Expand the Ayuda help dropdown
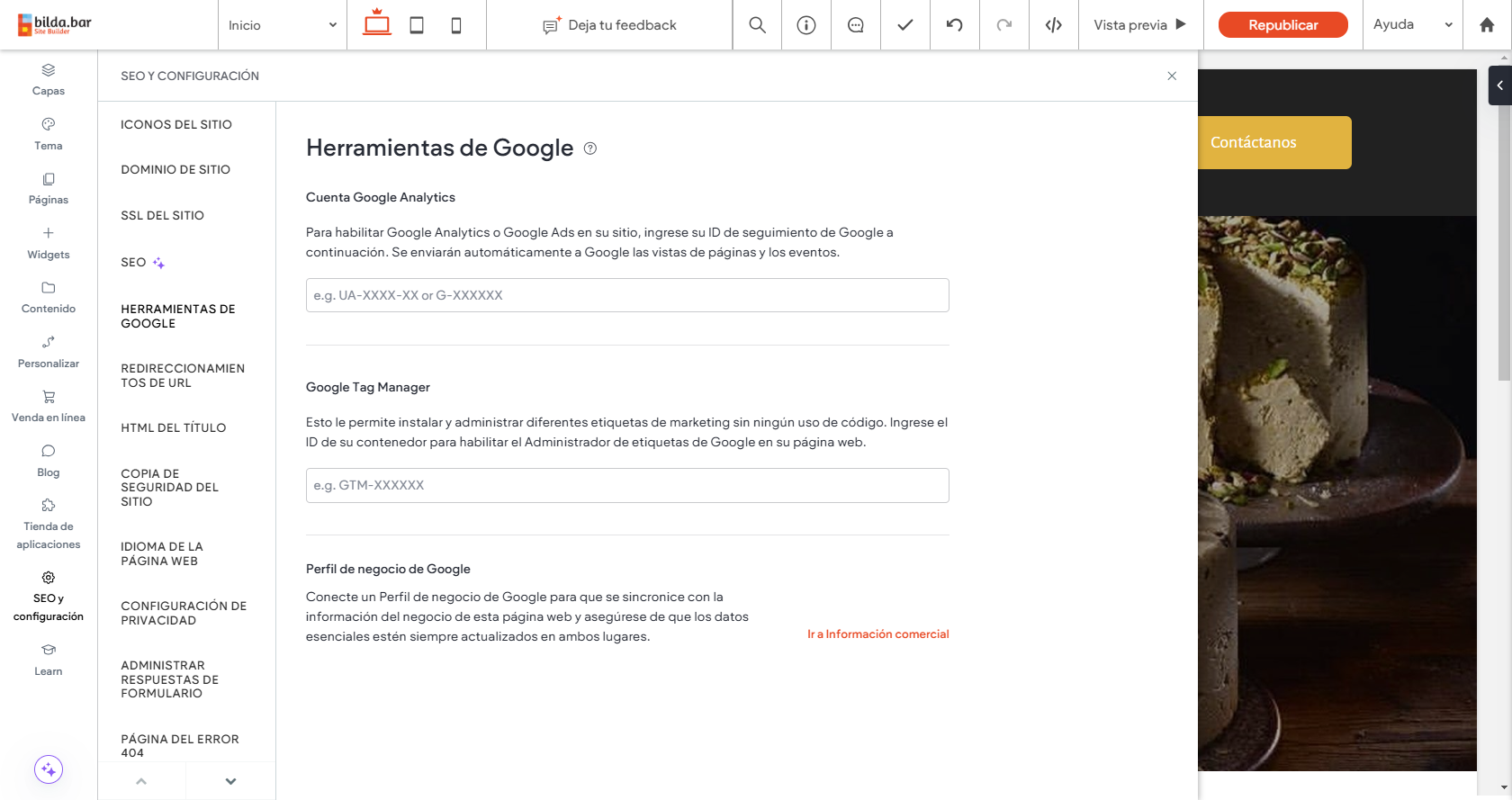This screenshot has width=1512, height=800. coord(1413,25)
